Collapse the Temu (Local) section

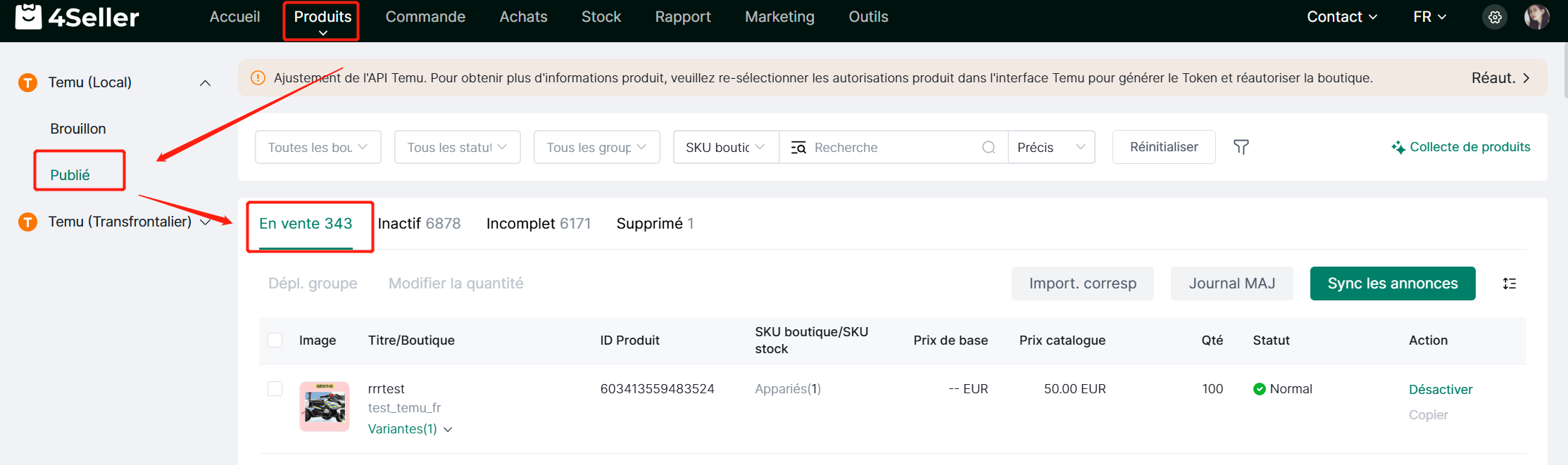[x=205, y=83]
